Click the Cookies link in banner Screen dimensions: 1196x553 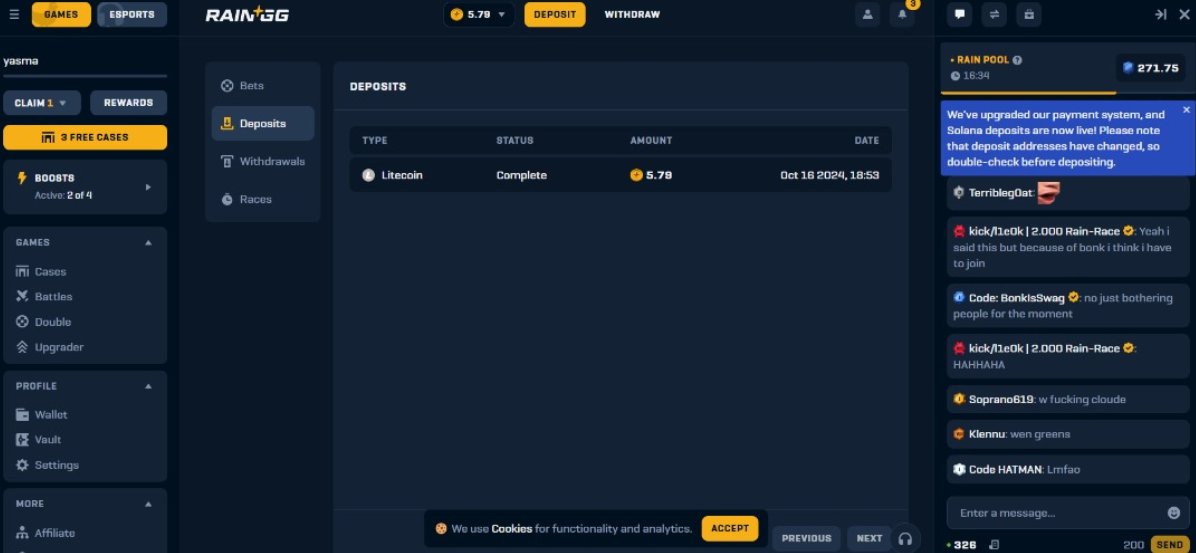[x=512, y=529]
